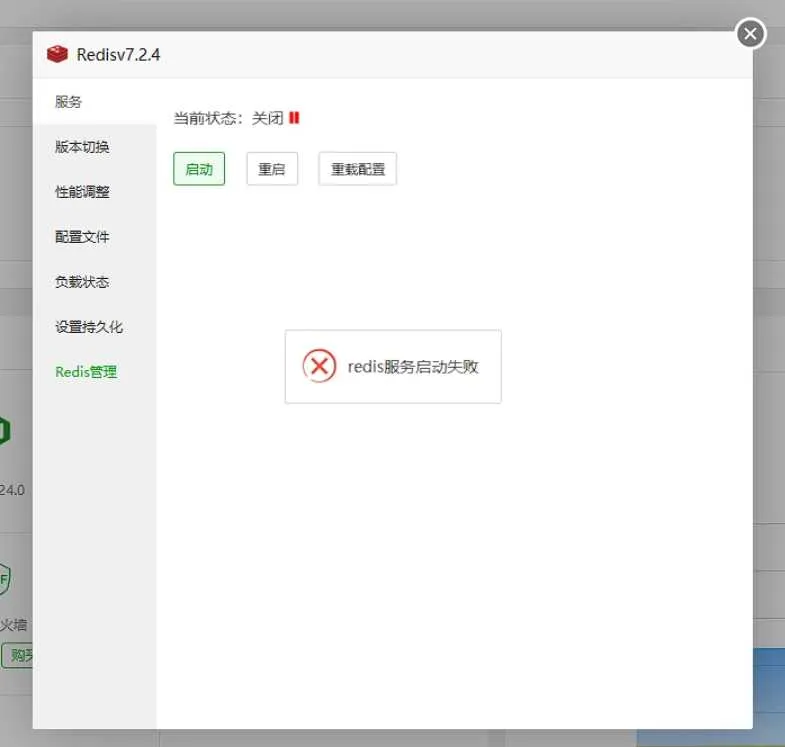This screenshot has height=747, width=785.
Task: Click the Redisv7.2.4 title text
Action: tap(118, 55)
